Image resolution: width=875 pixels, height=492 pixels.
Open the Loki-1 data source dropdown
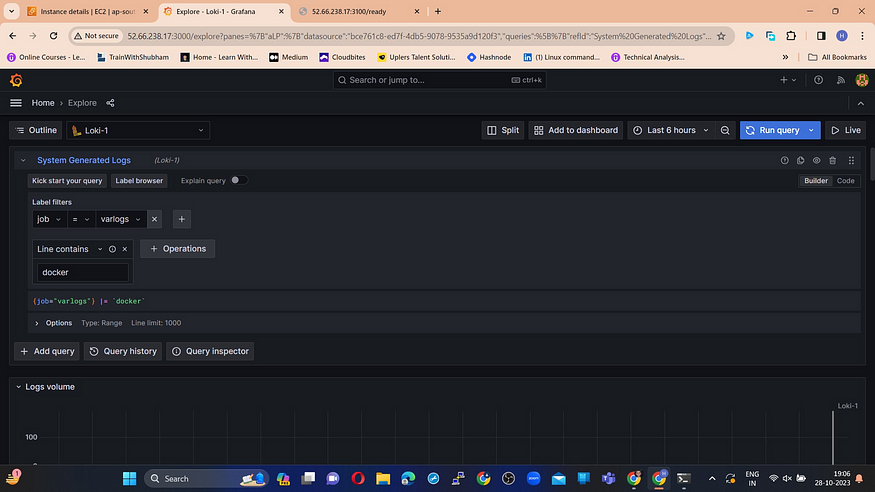pos(138,130)
